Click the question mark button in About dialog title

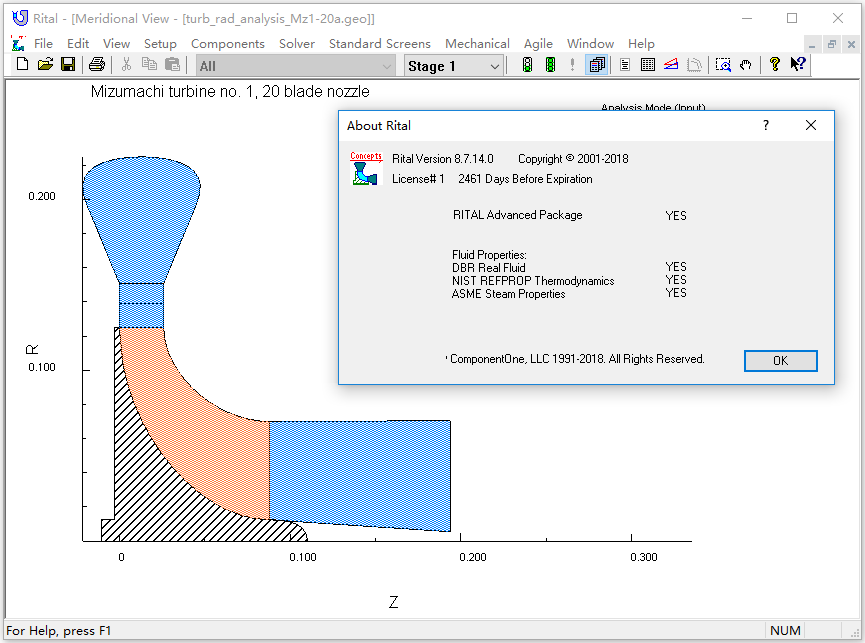tap(766, 125)
